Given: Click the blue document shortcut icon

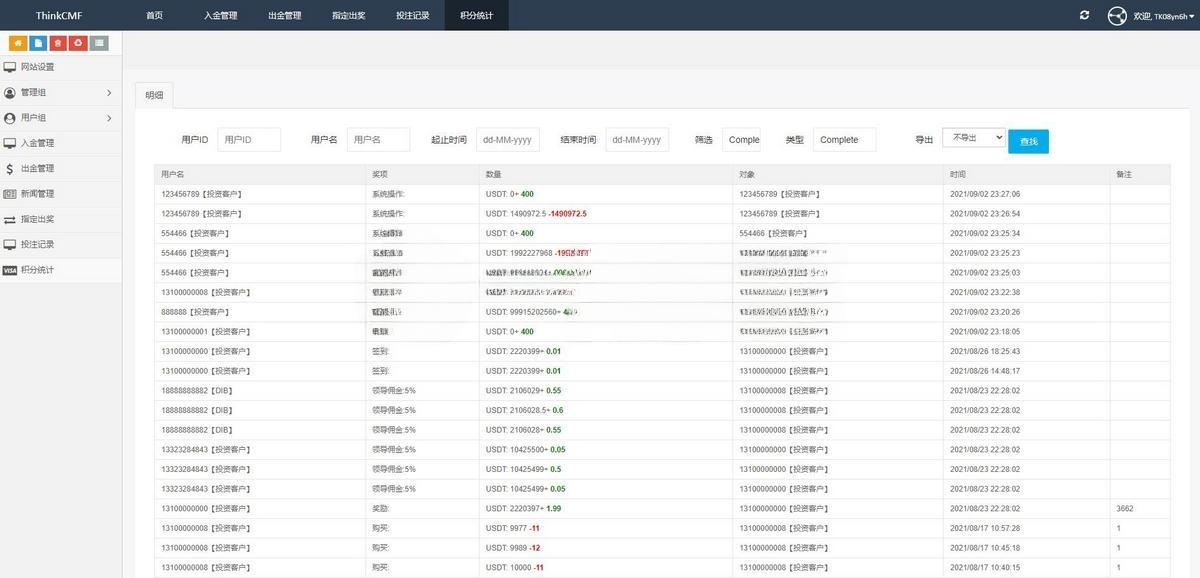Looking at the screenshot, I should pos(38,43).
